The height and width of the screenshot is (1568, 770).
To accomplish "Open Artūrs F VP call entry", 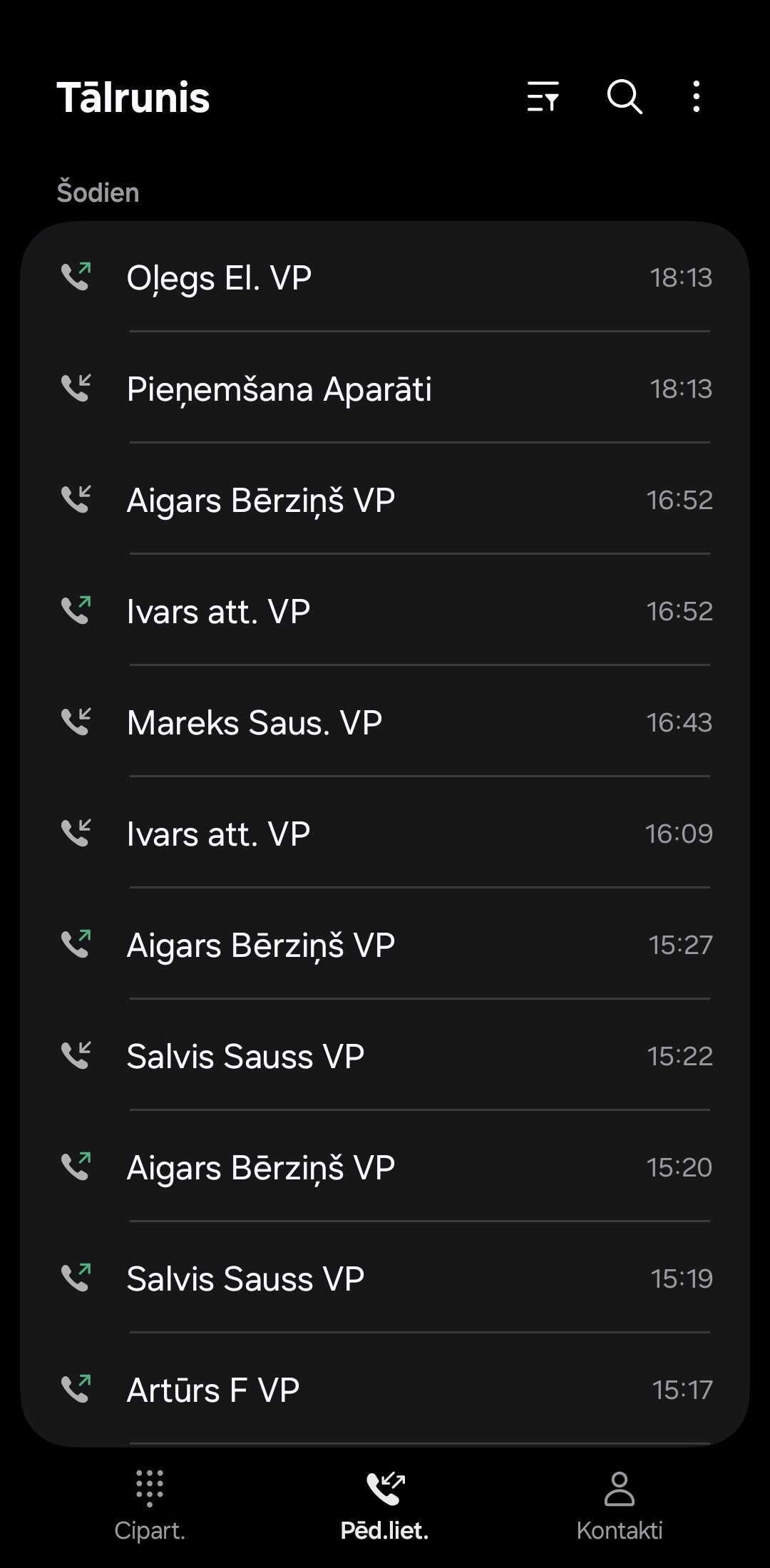I will [385, 1389].
